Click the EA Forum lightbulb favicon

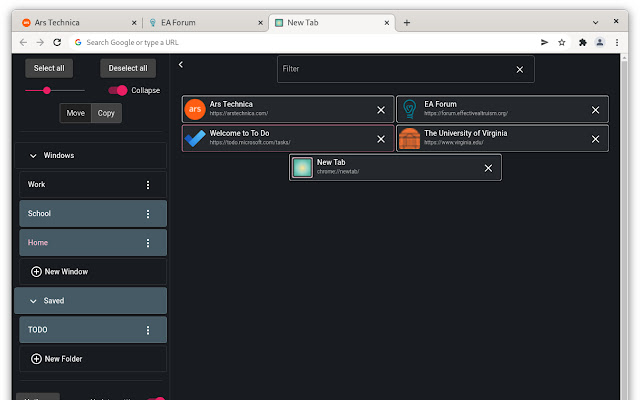(x=409, y=109)
